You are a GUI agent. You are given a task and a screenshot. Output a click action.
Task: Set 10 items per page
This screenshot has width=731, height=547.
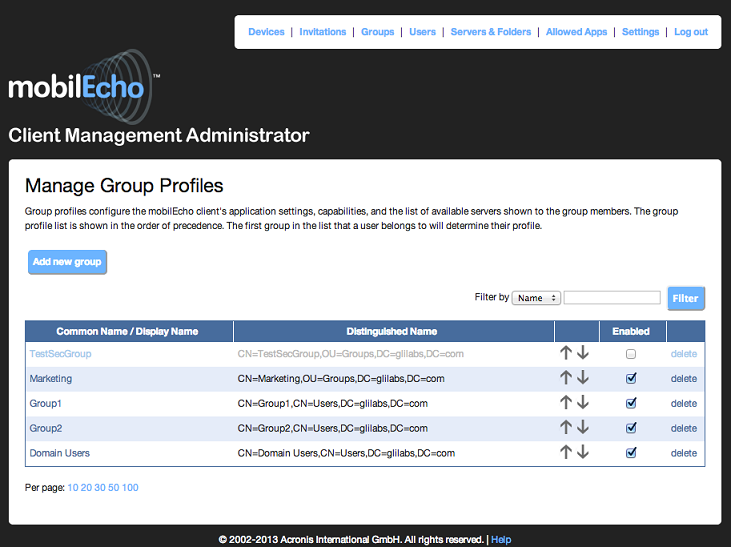click(73, 487)
